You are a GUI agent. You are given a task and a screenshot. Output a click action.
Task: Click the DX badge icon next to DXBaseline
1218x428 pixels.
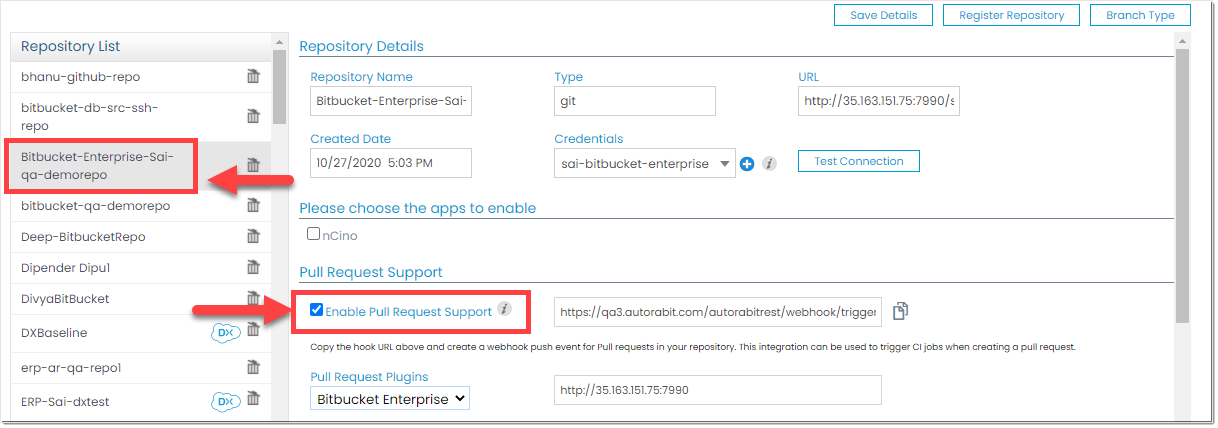point(226,333)
